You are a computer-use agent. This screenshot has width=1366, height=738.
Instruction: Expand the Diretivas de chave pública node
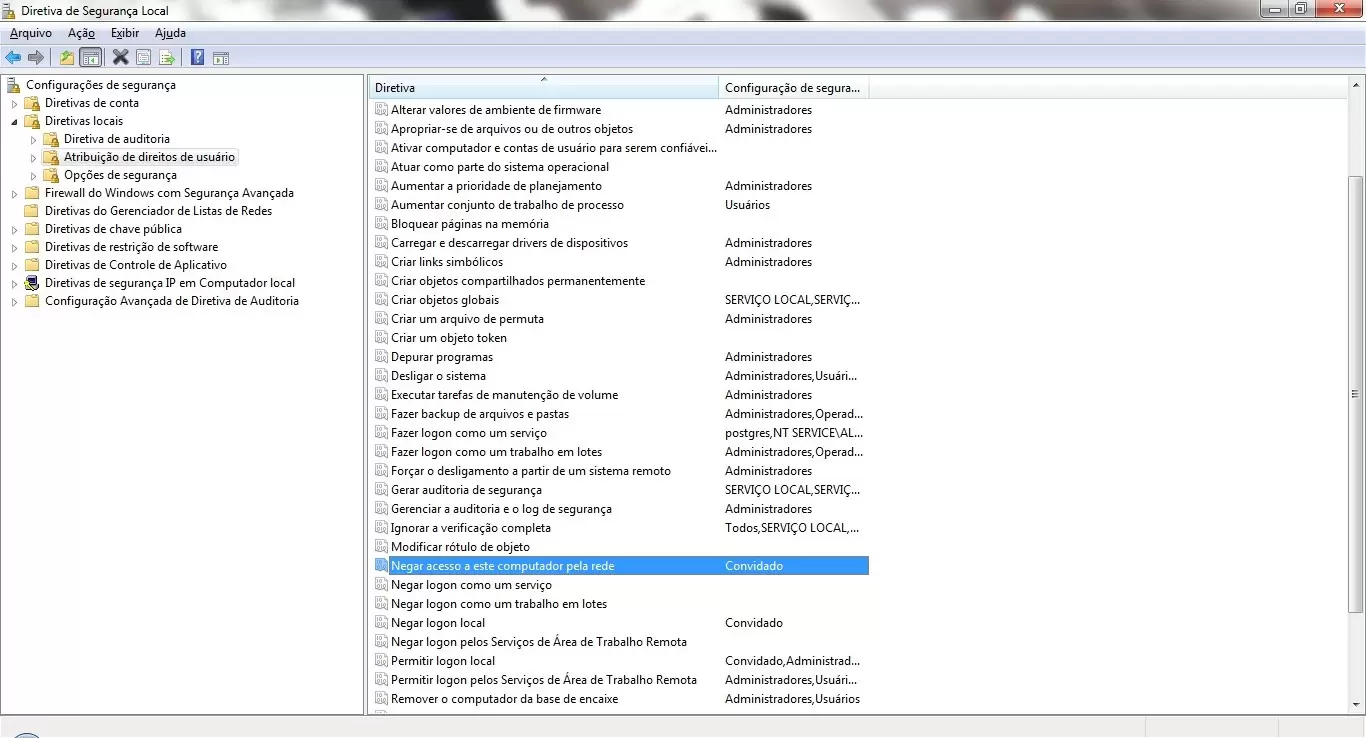tap(14, 229)
